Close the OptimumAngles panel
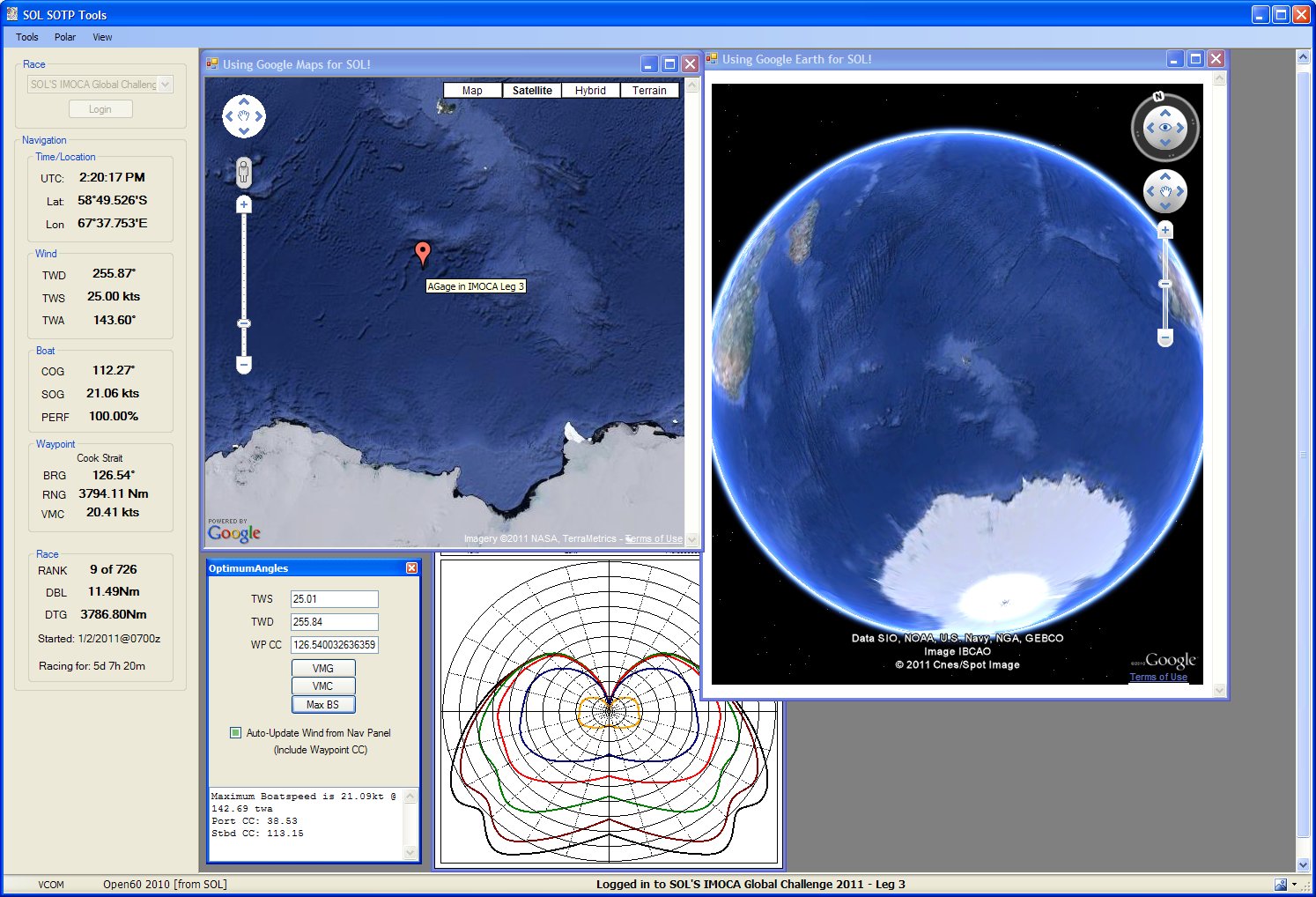Viewport: 1316px width, 897px height. pos(411,568)
